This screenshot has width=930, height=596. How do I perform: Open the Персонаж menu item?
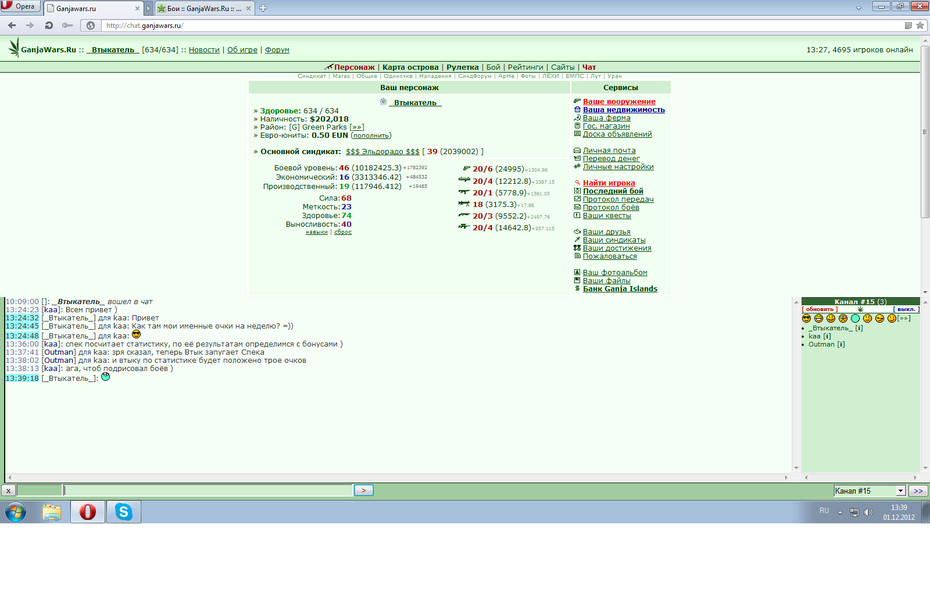[x=354, y=67]
